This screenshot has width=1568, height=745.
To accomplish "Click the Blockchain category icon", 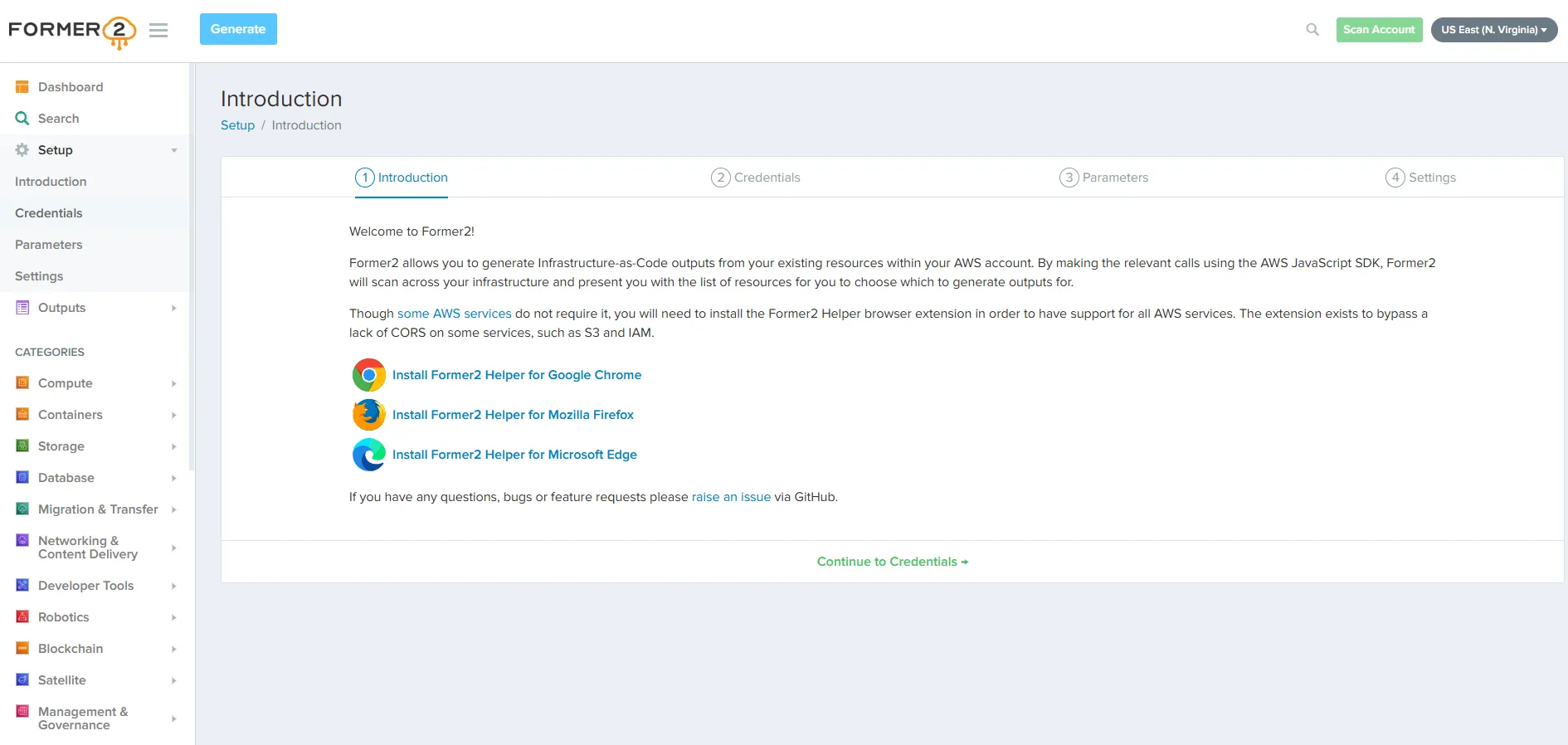I will point(22,649).
